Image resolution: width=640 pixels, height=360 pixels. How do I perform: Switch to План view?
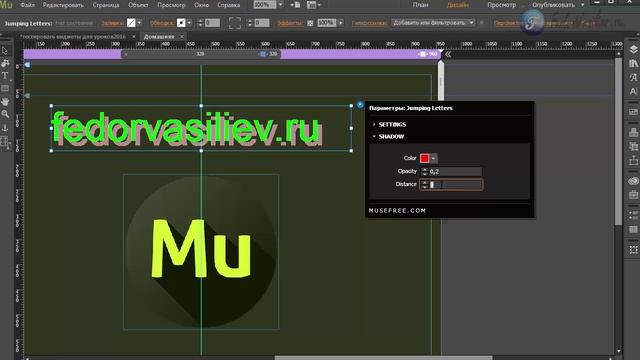tap(420, 5)
